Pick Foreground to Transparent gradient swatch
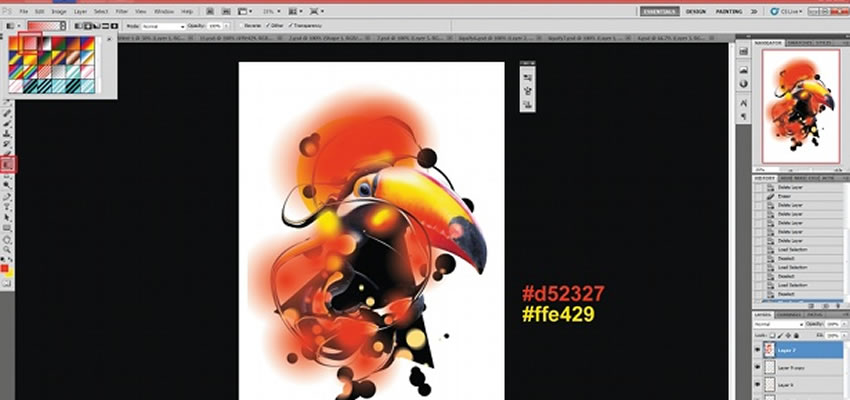Screen dimensions: 850x400 [x=30, y=43]
